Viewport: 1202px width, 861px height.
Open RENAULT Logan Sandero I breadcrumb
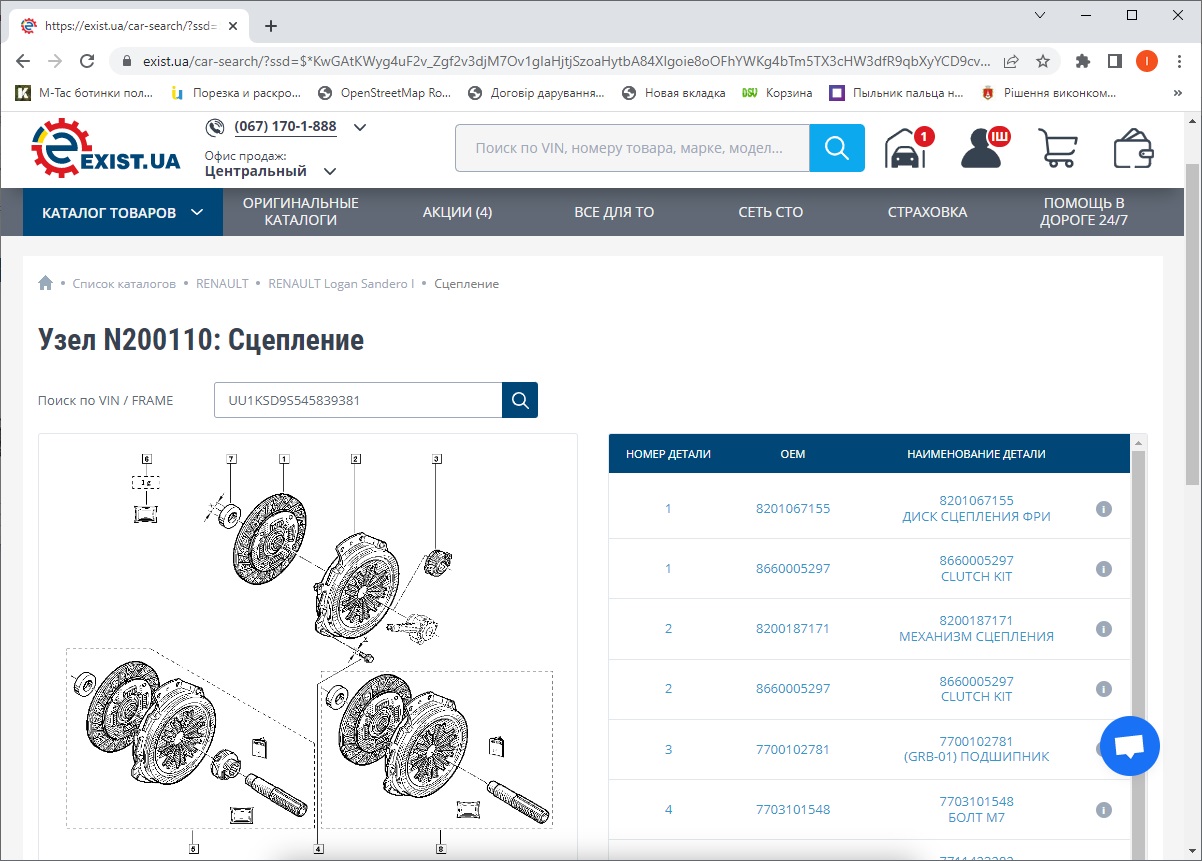click(x=340, y=284)
